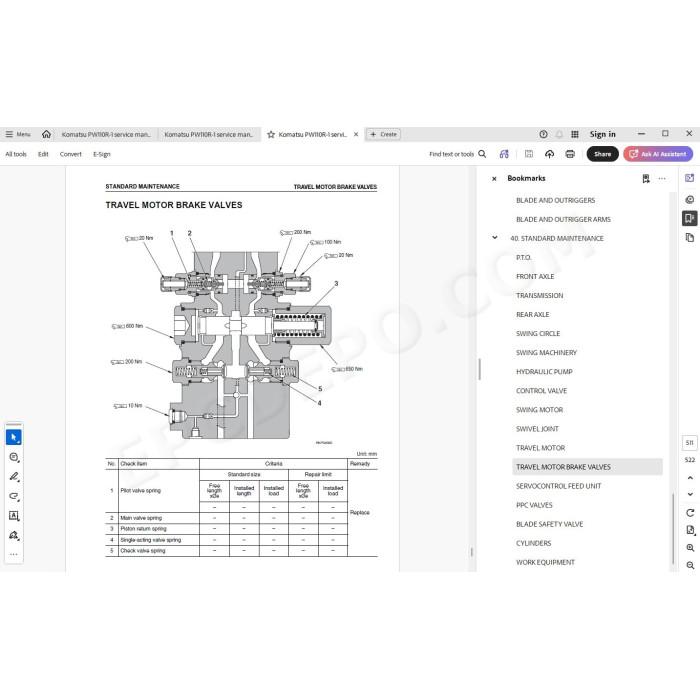
Task: Open the apps grid icon
Action: 575,134
